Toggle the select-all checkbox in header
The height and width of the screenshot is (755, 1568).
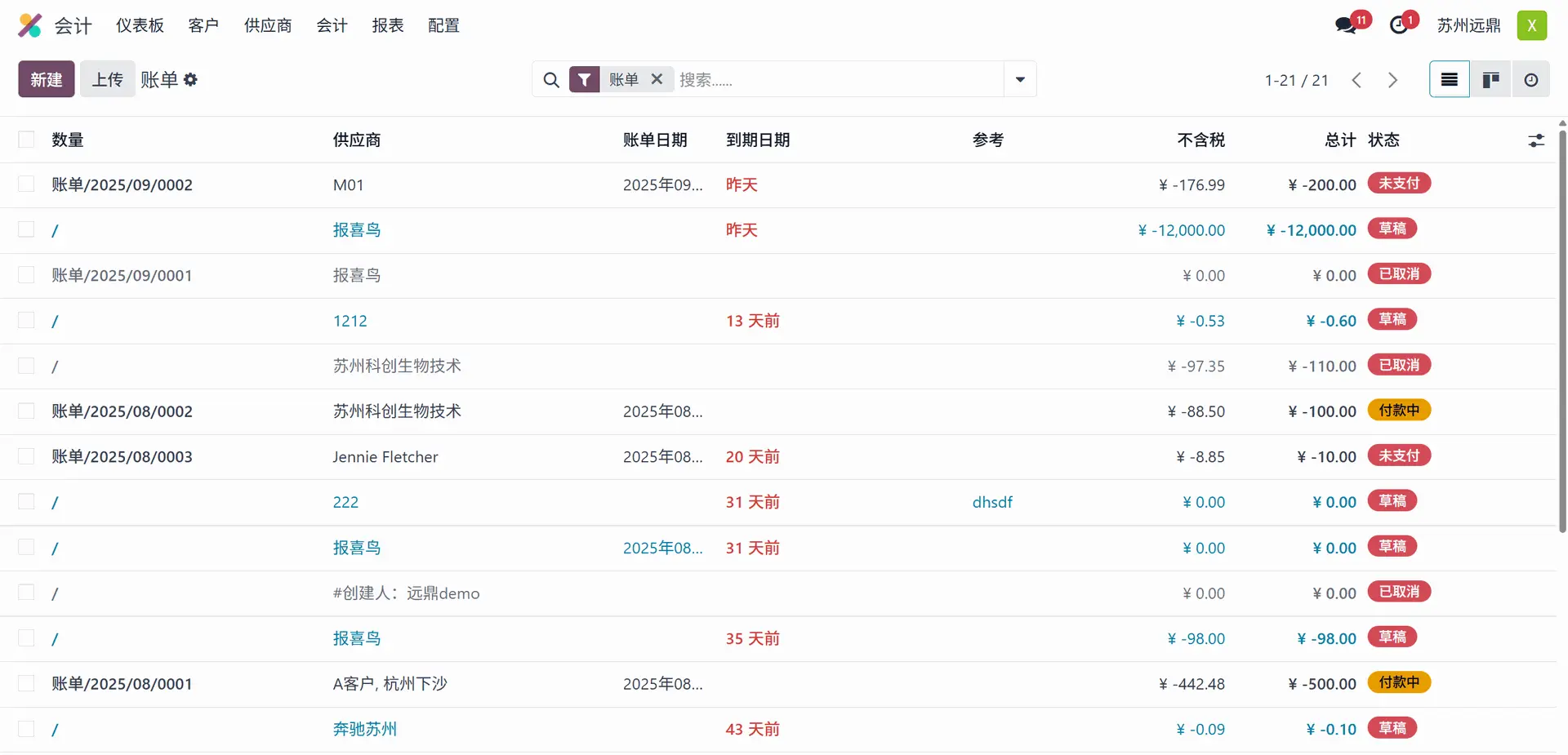27,140
